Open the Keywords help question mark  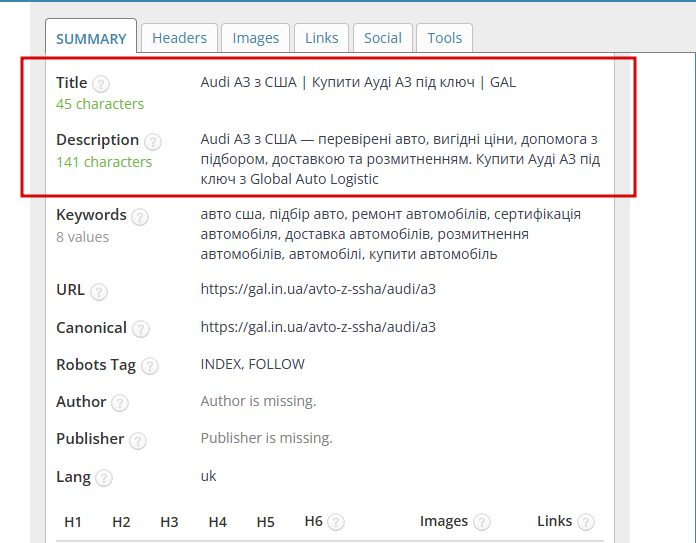click(x=140, y=217)
